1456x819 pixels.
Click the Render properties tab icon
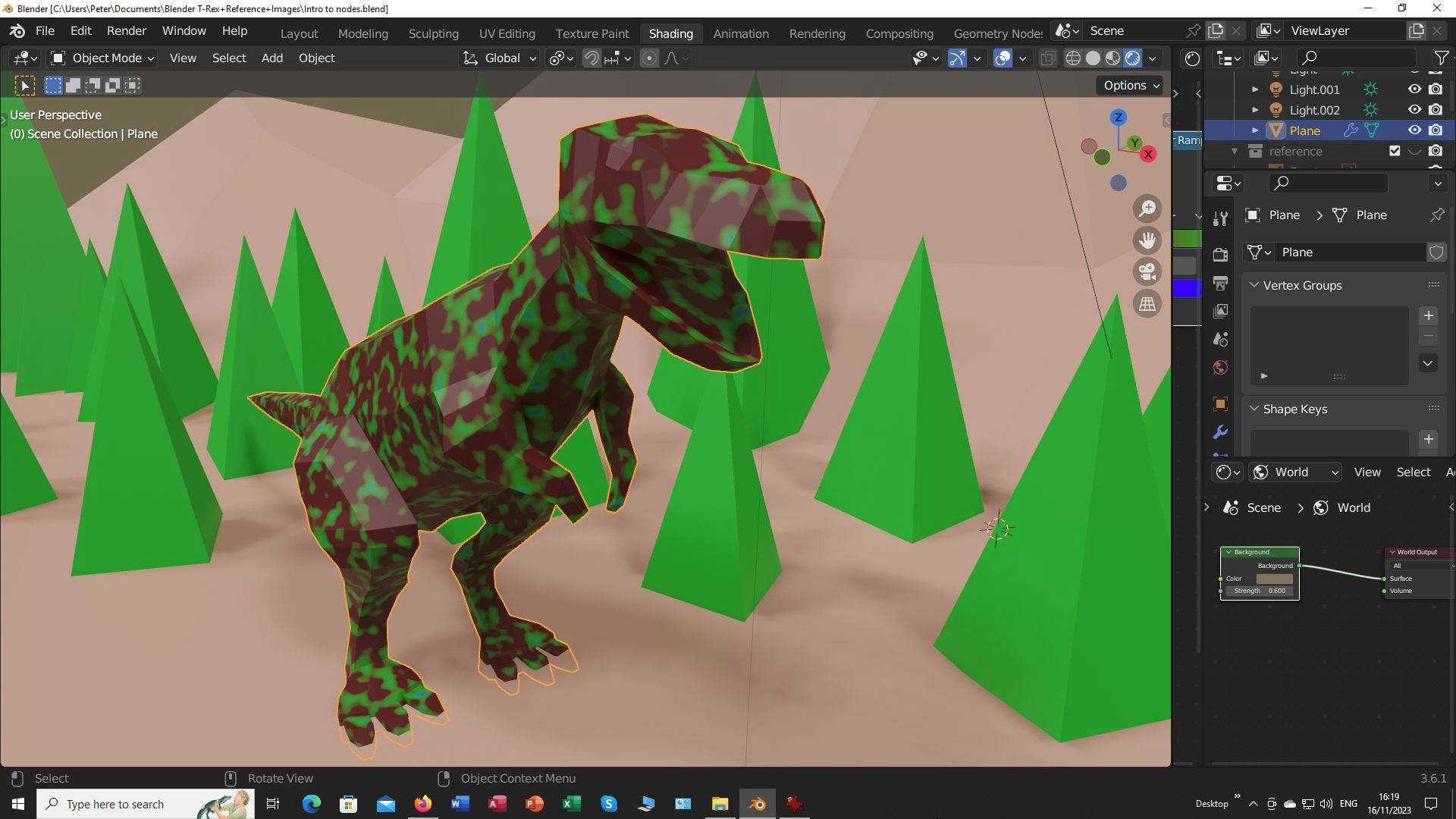[1220, 255]
